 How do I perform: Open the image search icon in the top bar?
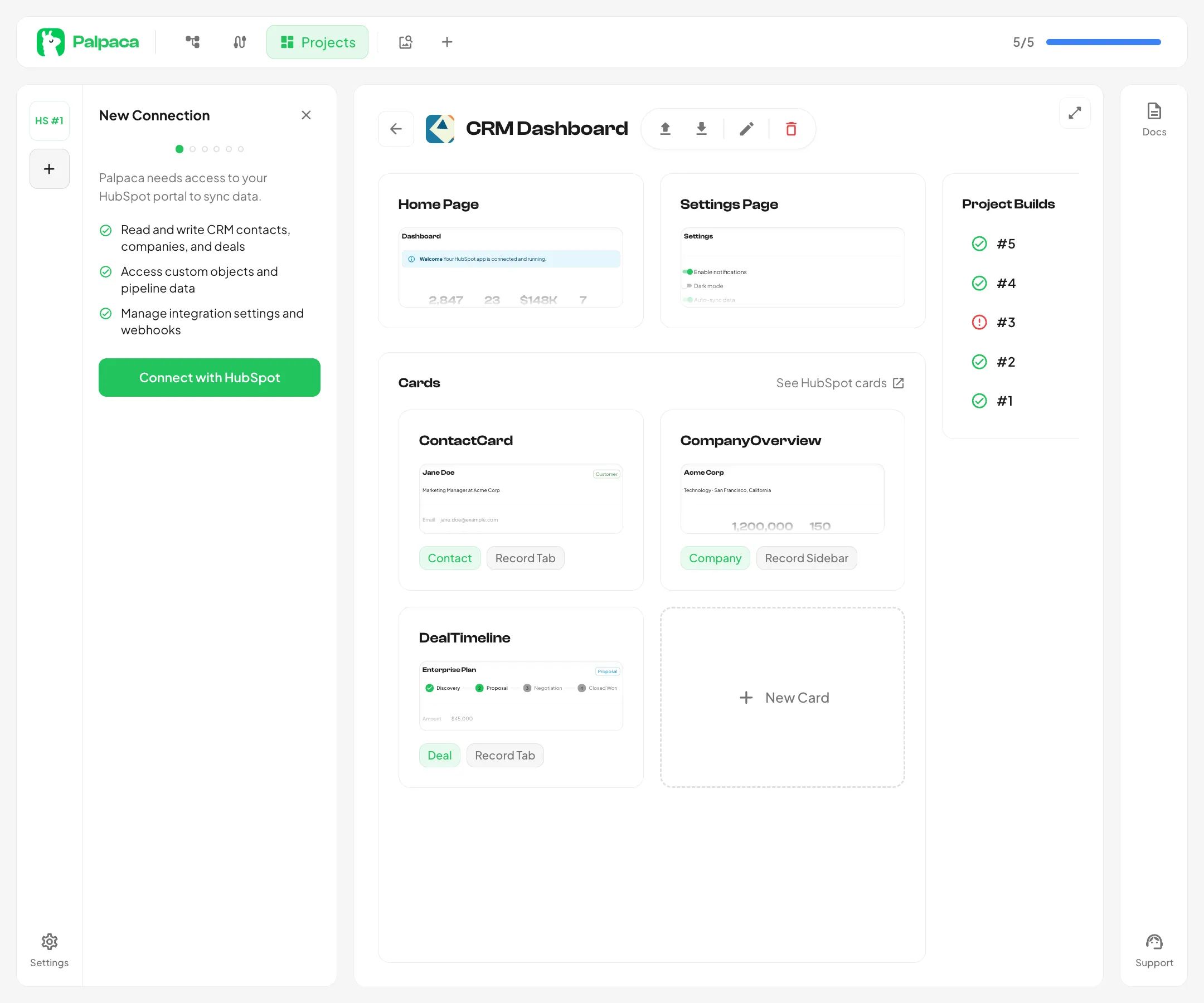406,42
